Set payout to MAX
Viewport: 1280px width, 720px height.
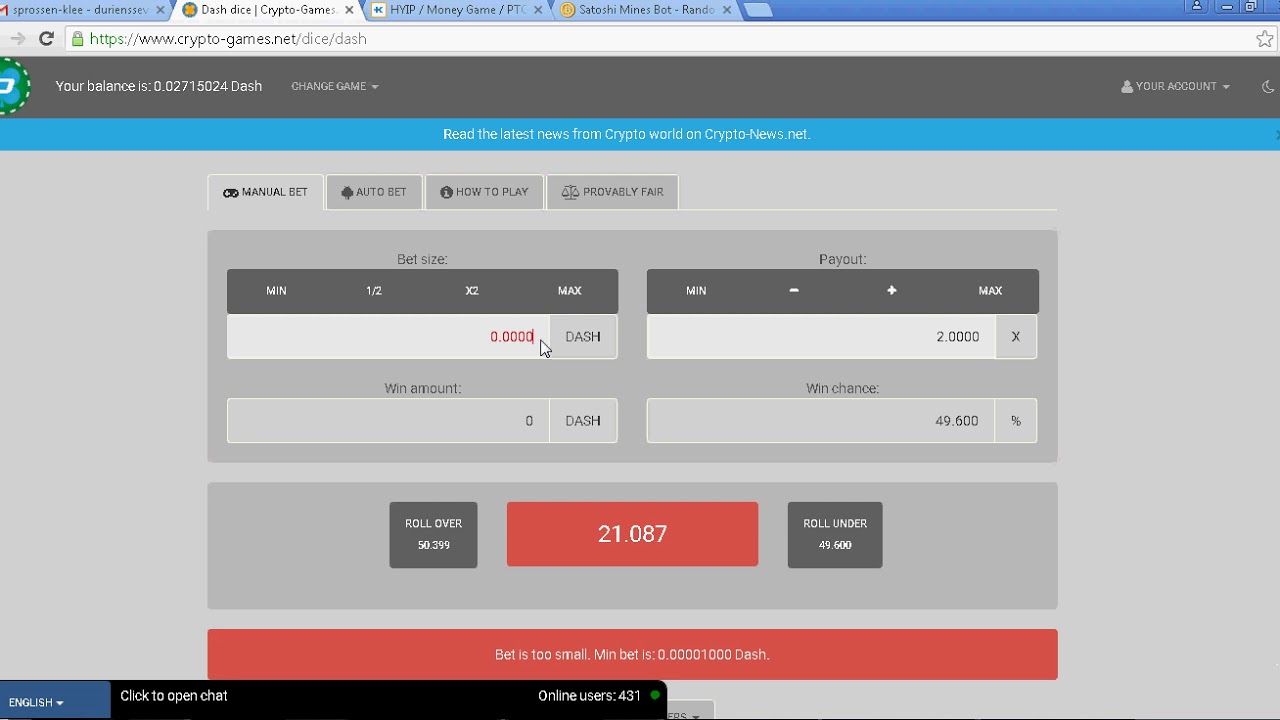tap(990, 291)
